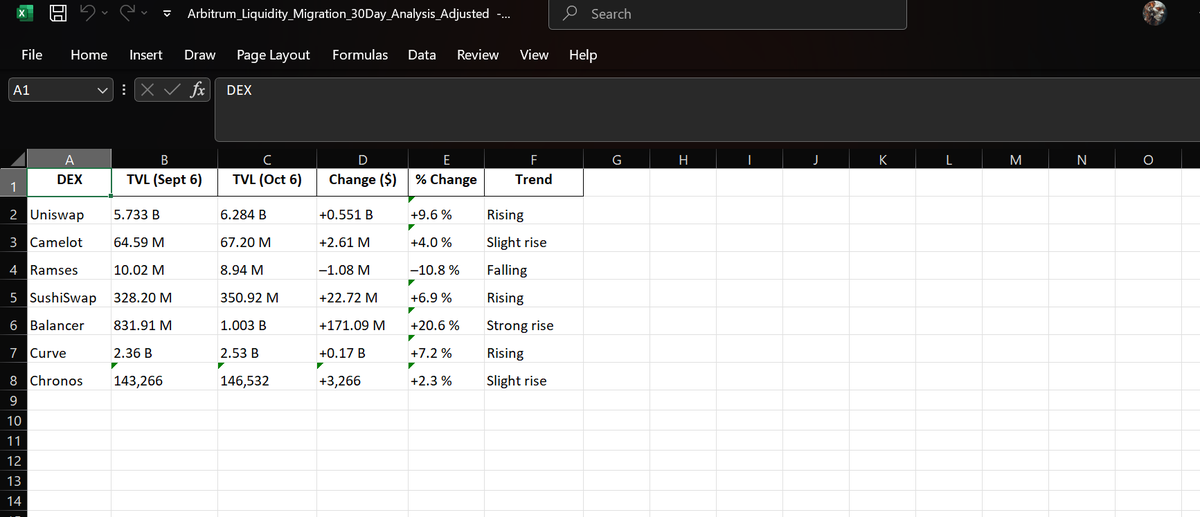Open the File menu

(32, 55)
